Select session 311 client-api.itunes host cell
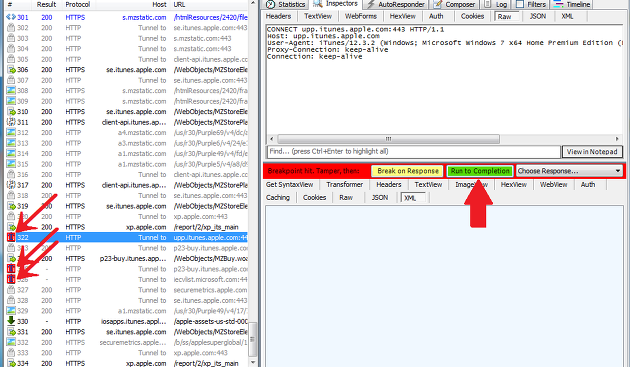 point(134,122)
